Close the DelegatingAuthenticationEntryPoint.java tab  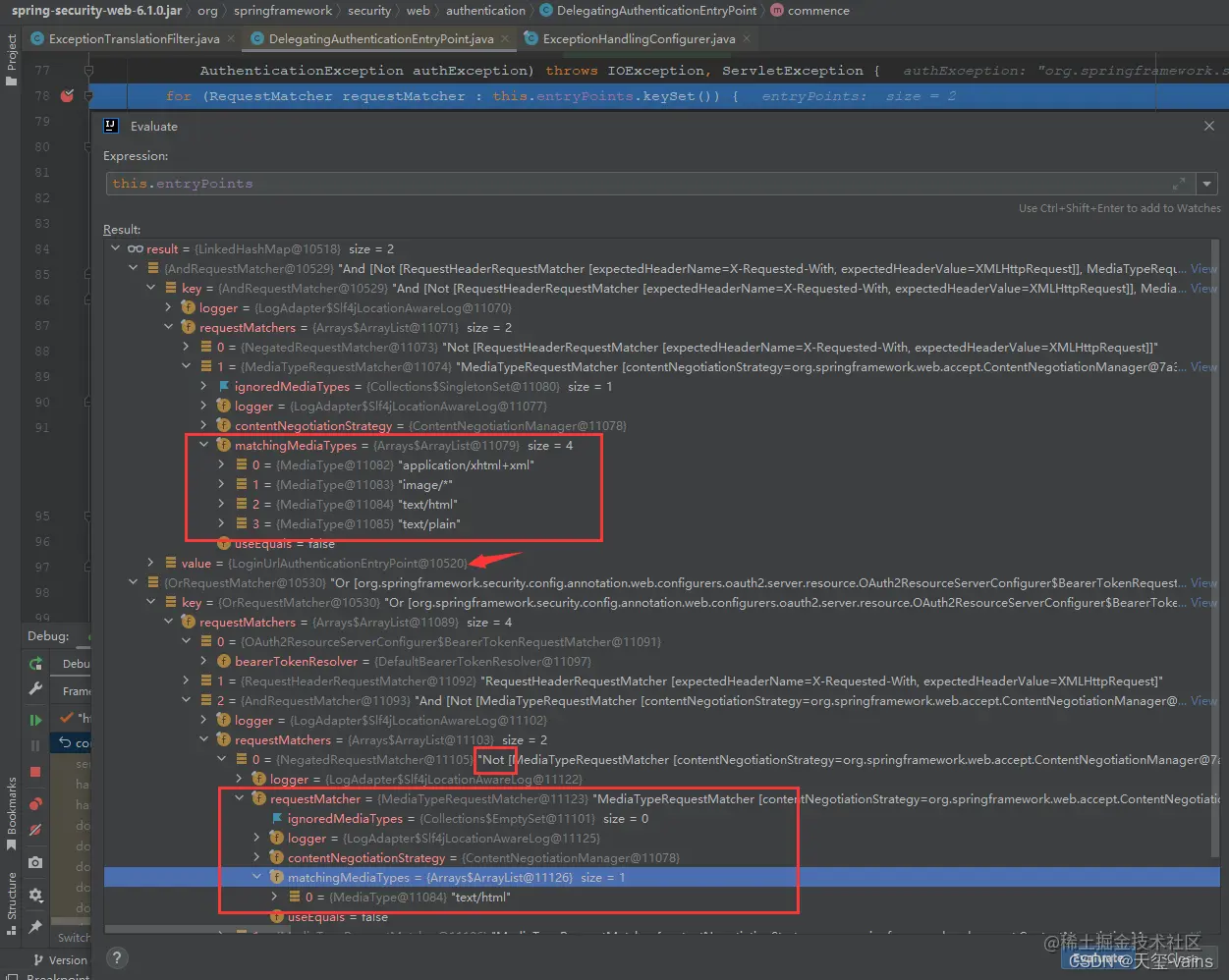coord(505,38)
